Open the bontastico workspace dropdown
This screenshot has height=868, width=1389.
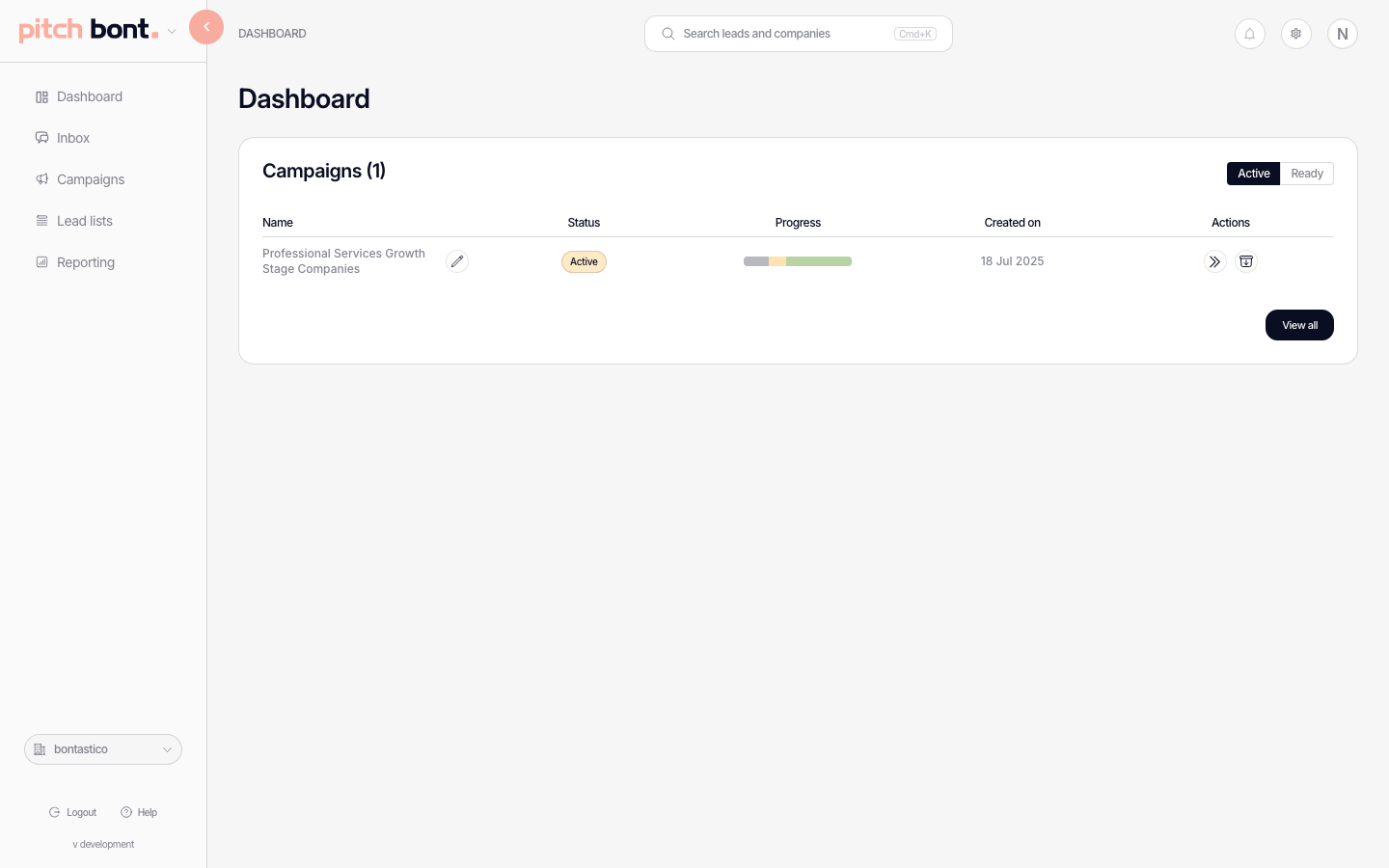[103, 749]
